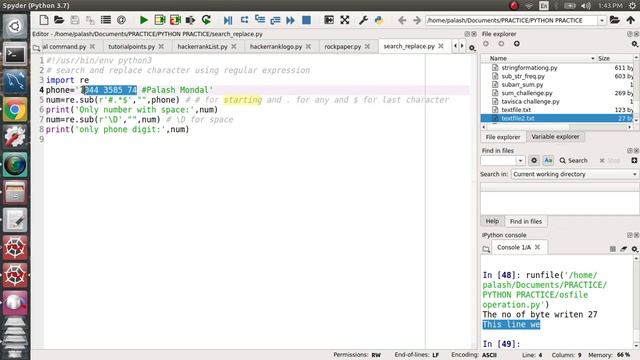Save the current file

click(75, 20)
